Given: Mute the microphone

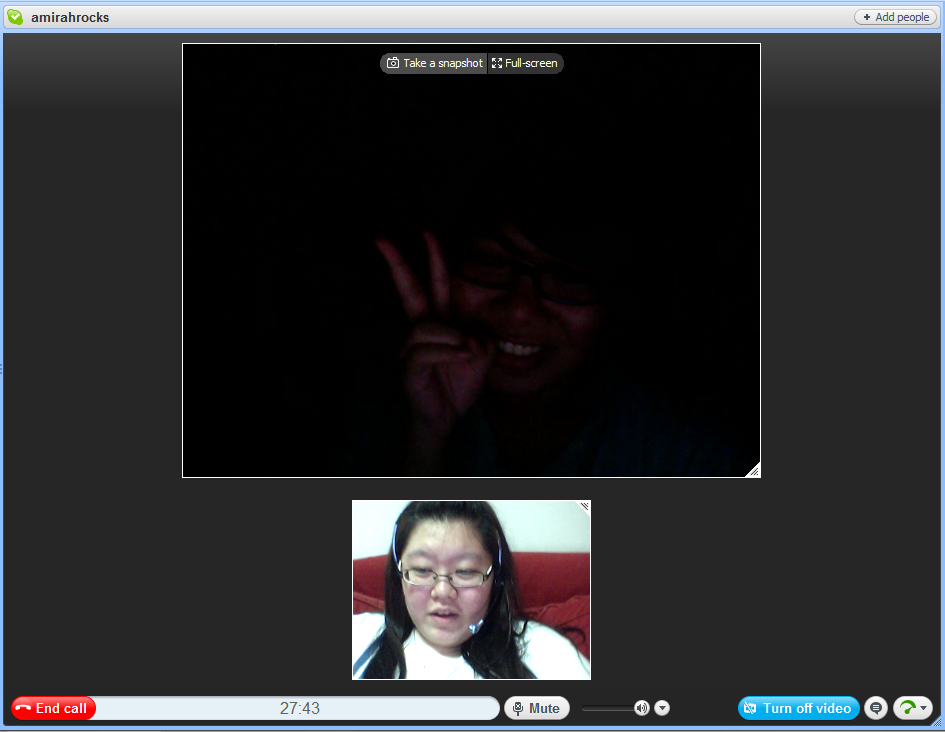Looking at the screenshot, I should pos(536,708).
